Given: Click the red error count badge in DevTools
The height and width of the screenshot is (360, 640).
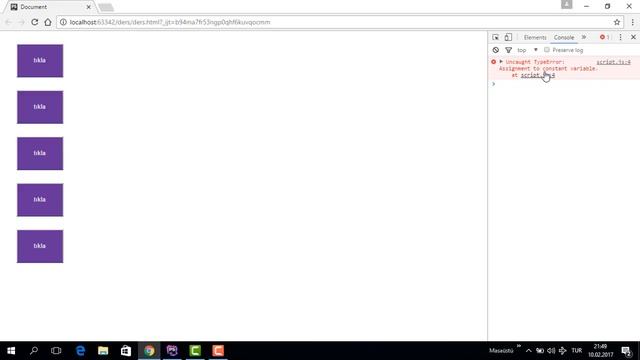Looking at the screenshot, I should click(604, 37).
